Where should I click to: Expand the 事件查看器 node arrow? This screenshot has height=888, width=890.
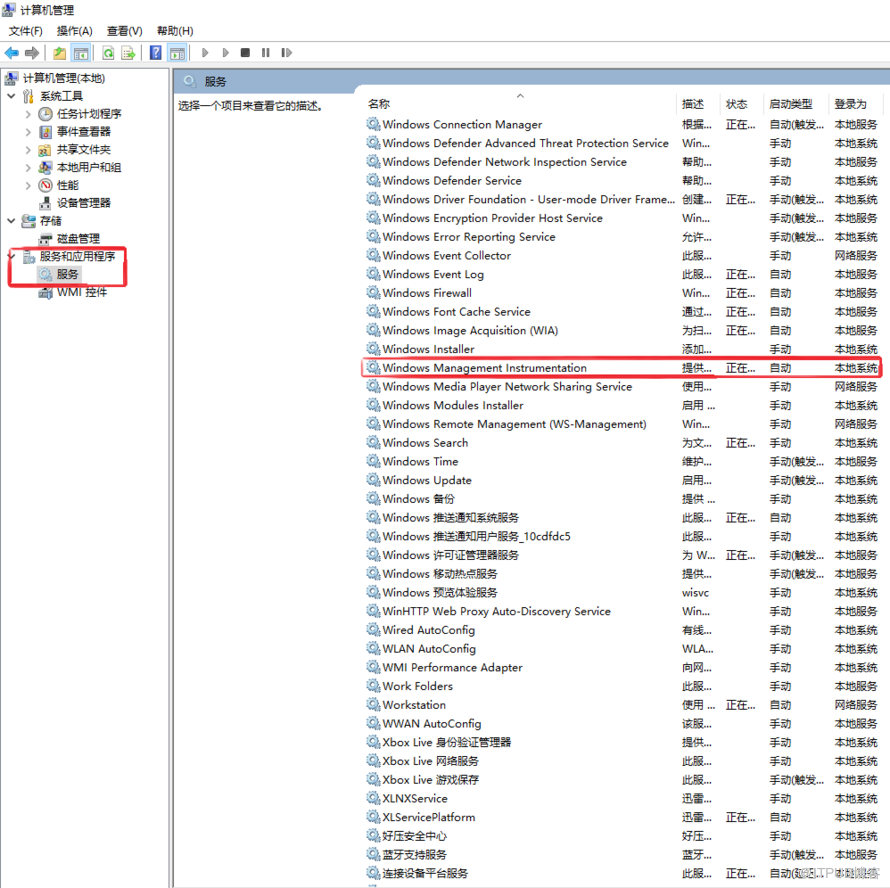(x=28, y=132)
